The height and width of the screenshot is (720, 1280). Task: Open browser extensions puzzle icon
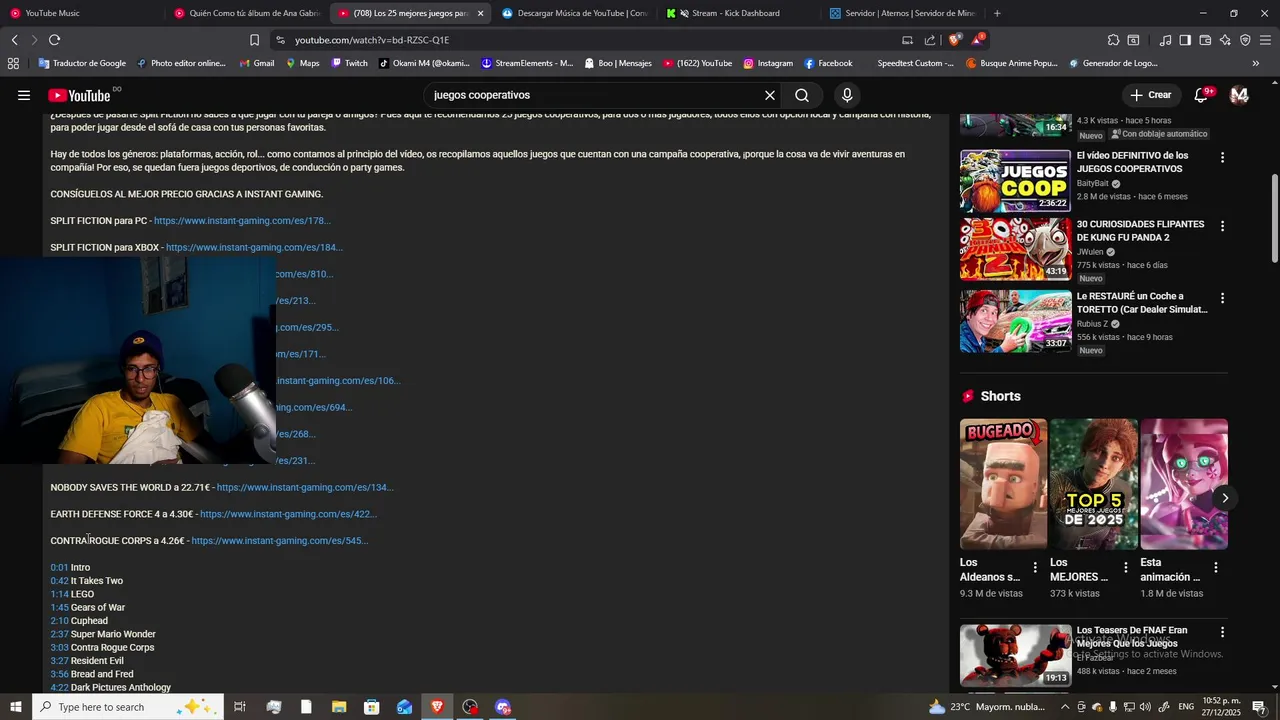[1113, 40]
